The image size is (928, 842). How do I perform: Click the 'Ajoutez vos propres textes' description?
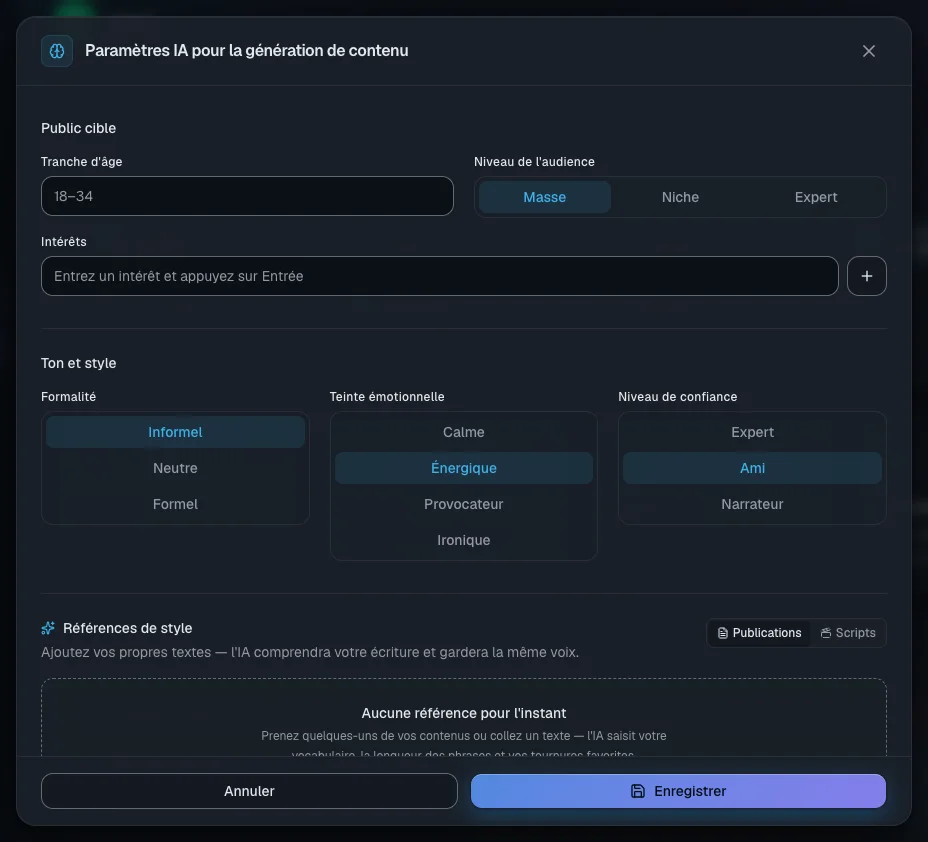tap(310, 652)
